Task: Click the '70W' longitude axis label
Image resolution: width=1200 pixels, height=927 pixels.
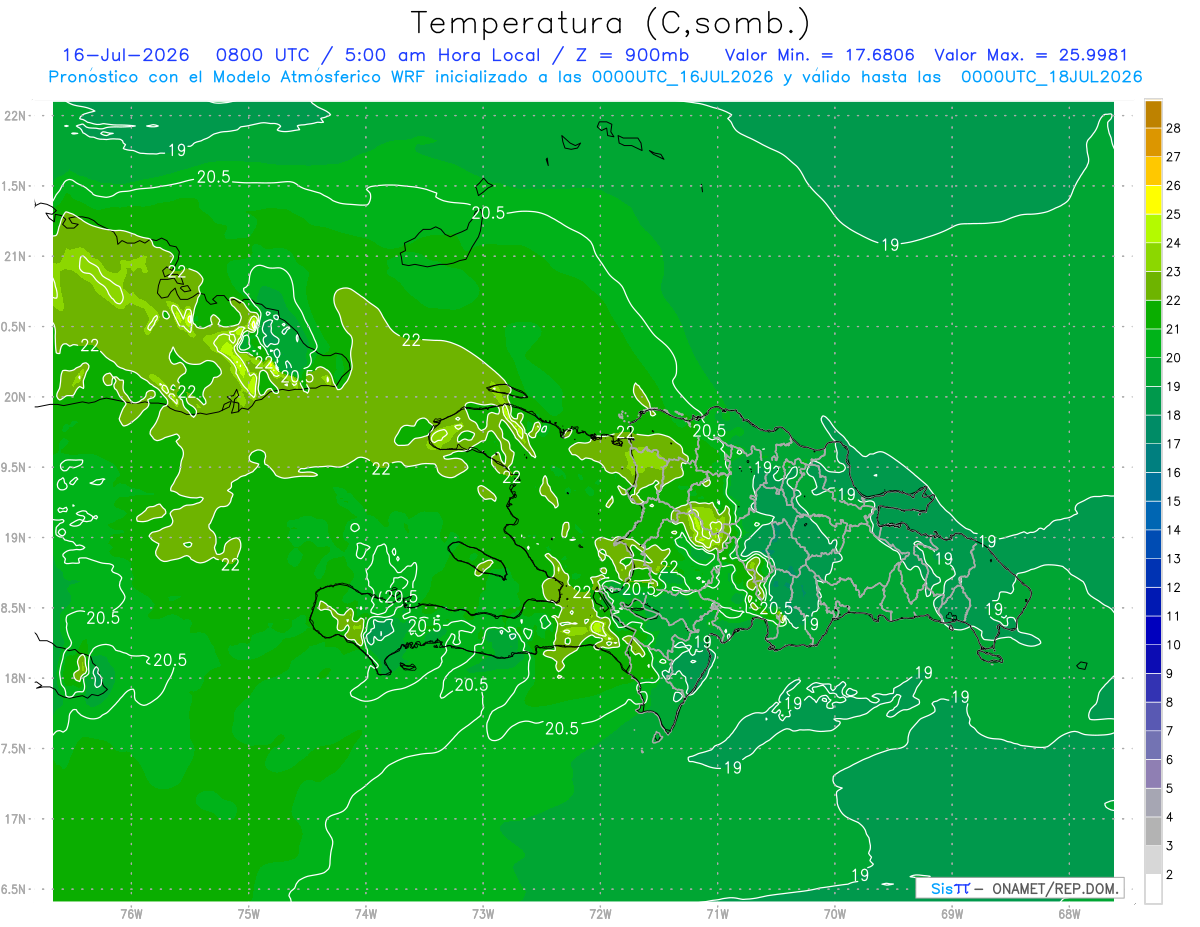Action: click(x=835, y=914)
